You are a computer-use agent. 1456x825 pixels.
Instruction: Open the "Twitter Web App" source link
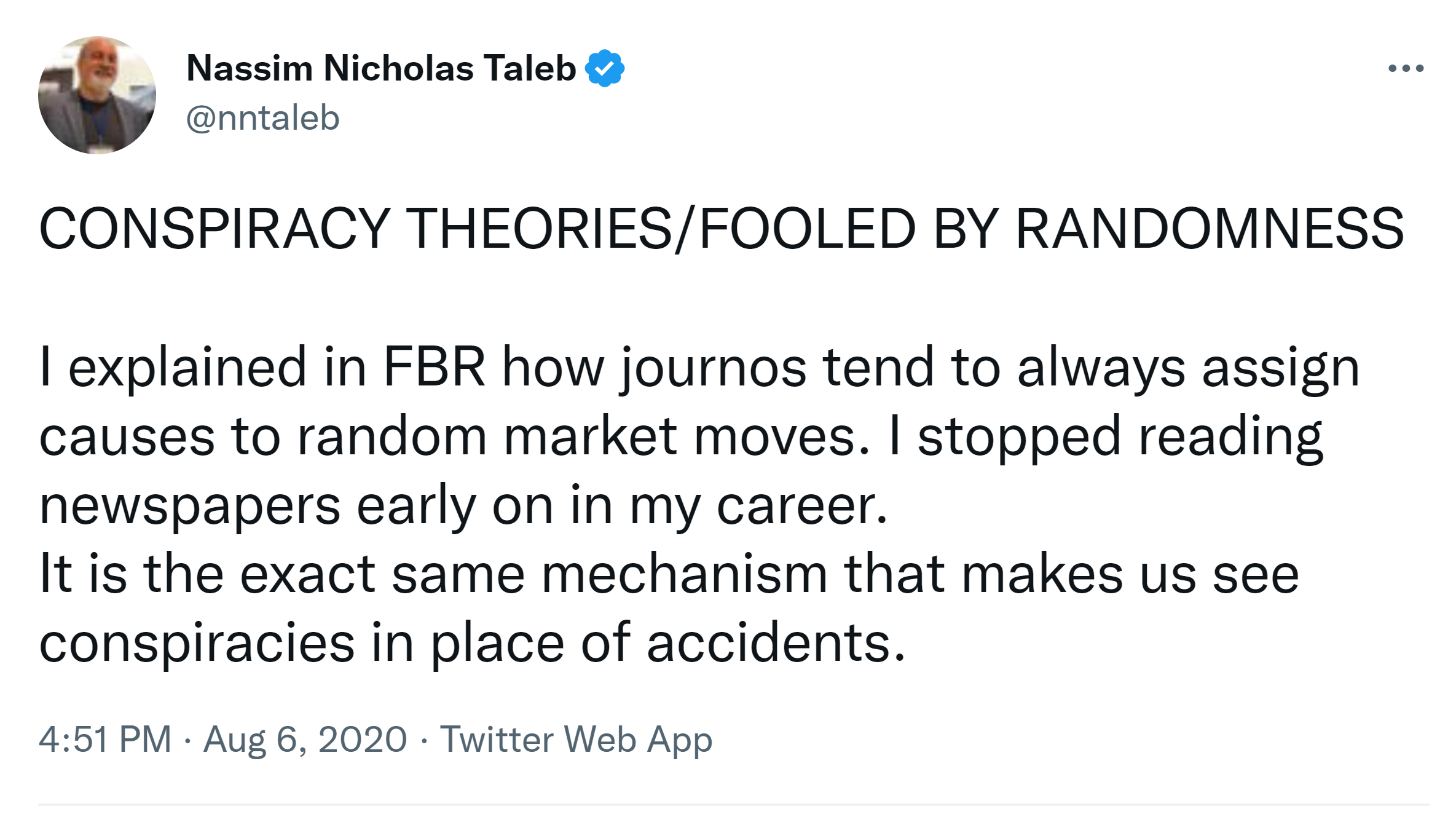pos(576,739)
